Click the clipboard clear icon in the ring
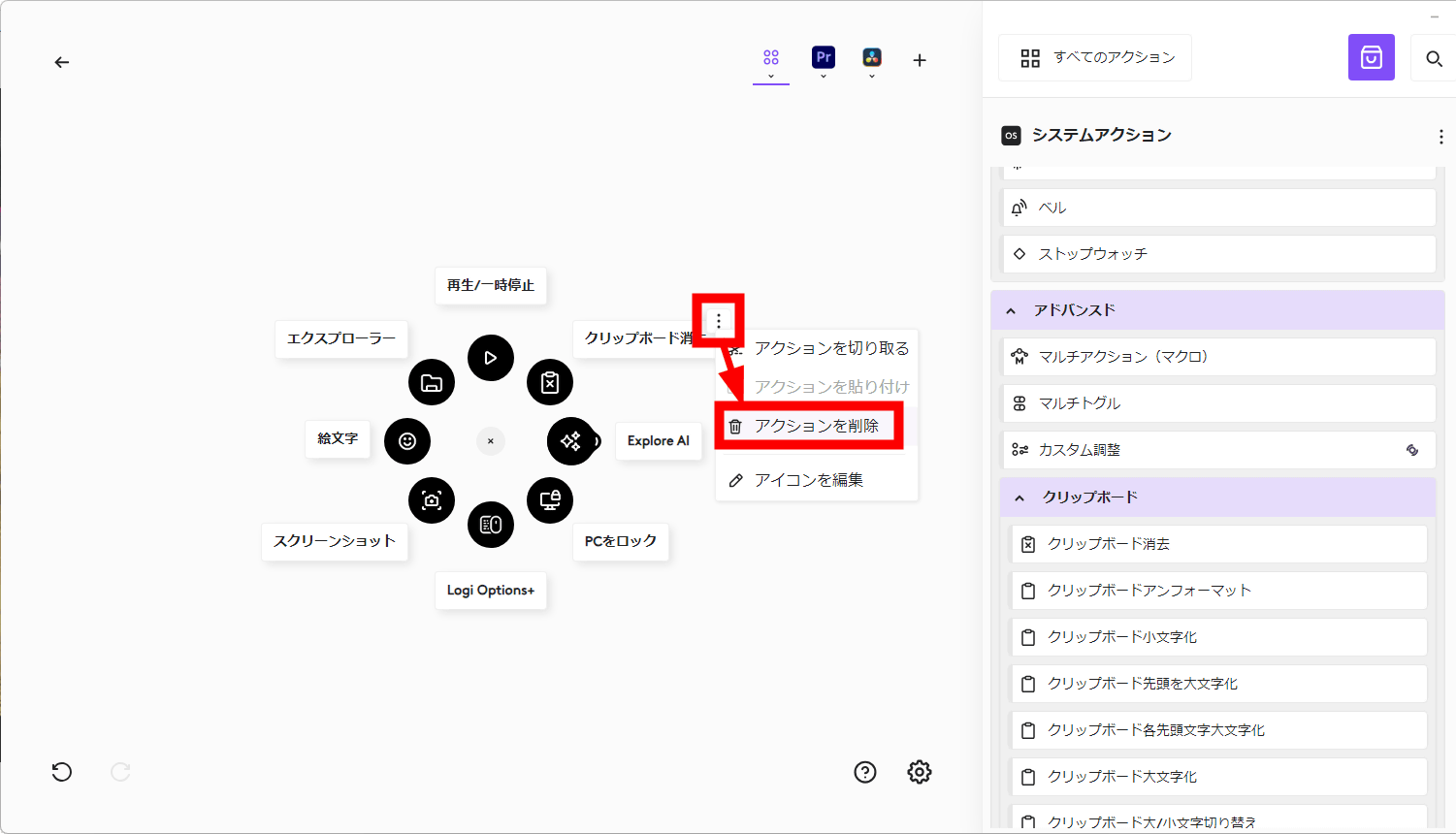 [550, 382]
